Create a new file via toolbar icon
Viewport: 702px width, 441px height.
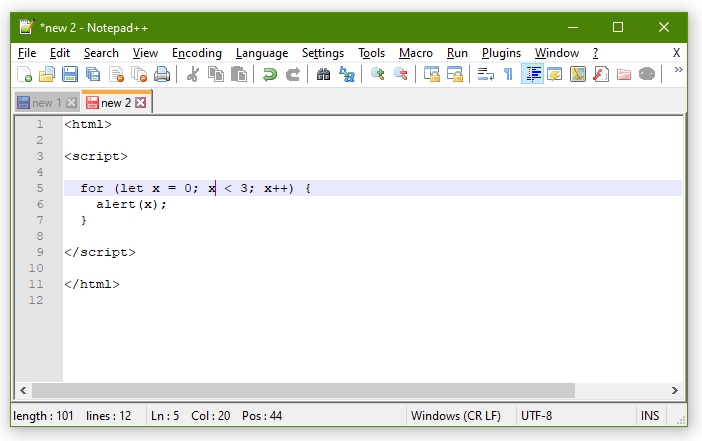tap(24, 74)
